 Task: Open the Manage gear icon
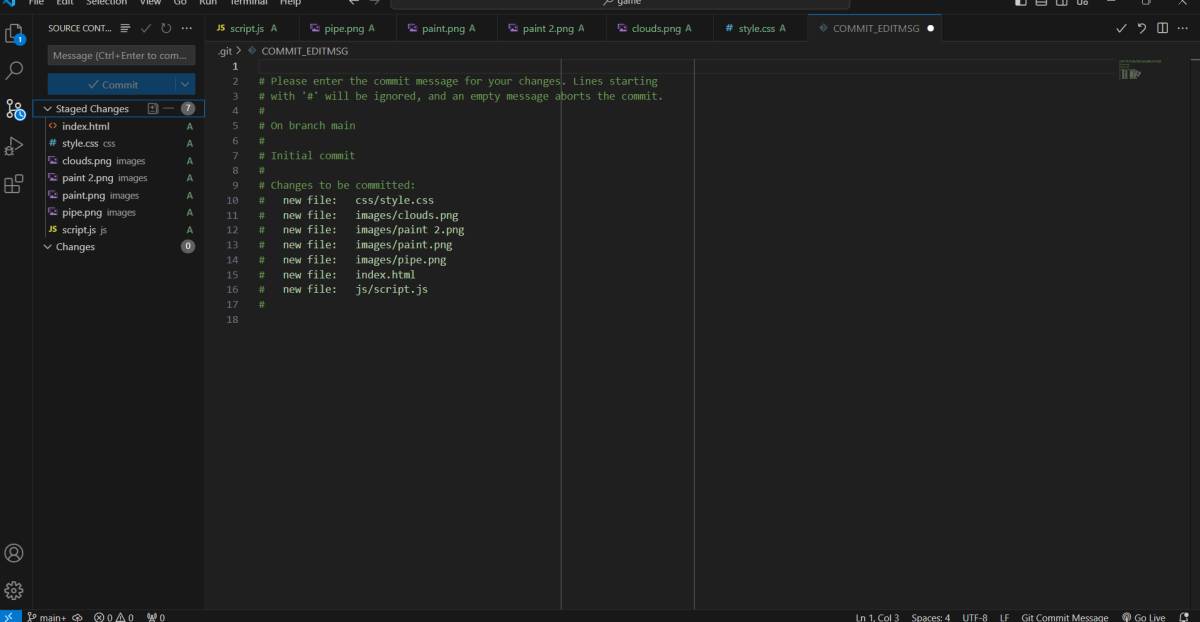pyautogui.click(x=15, y=590)
